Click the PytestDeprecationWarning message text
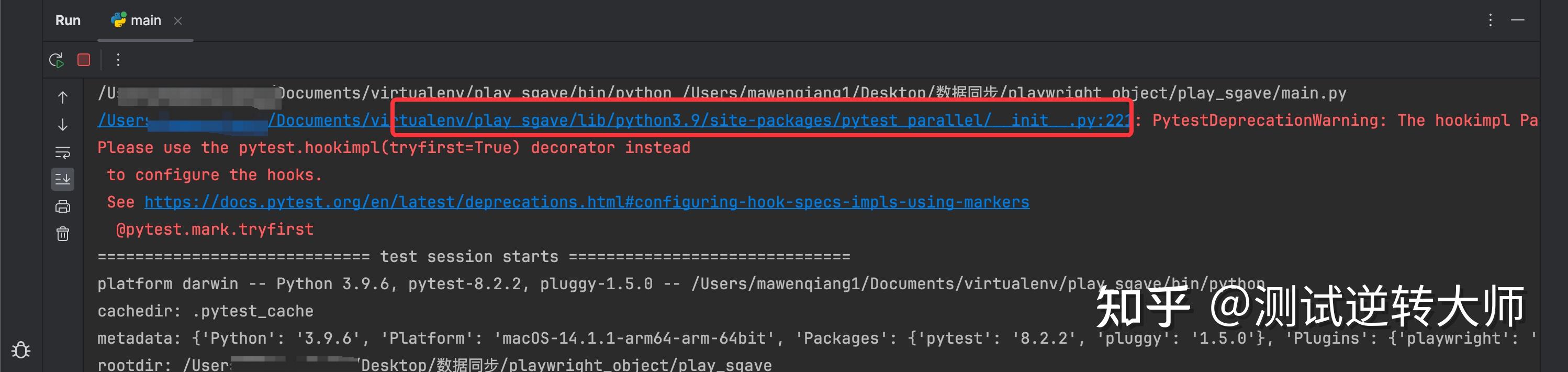The image size is (1568, 372). (x=1345, y=120)
